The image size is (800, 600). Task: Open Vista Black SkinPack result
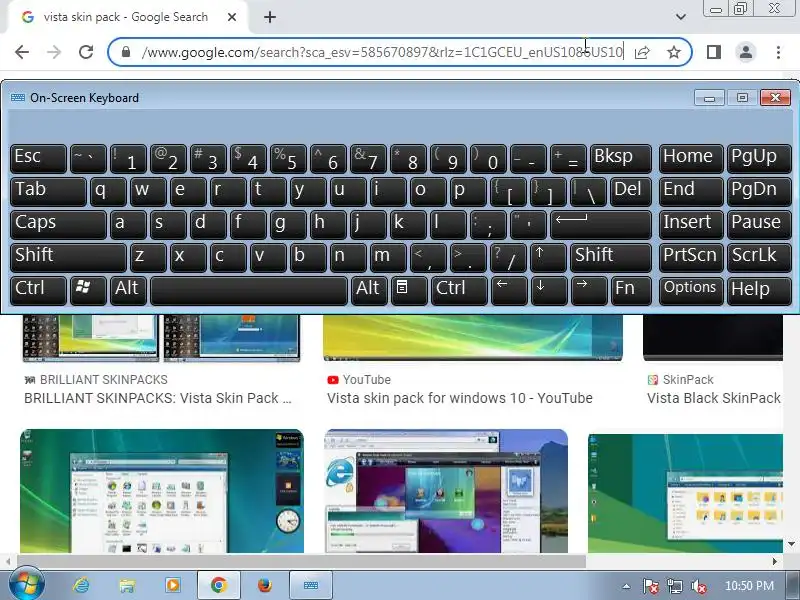[x=714, y=398]
